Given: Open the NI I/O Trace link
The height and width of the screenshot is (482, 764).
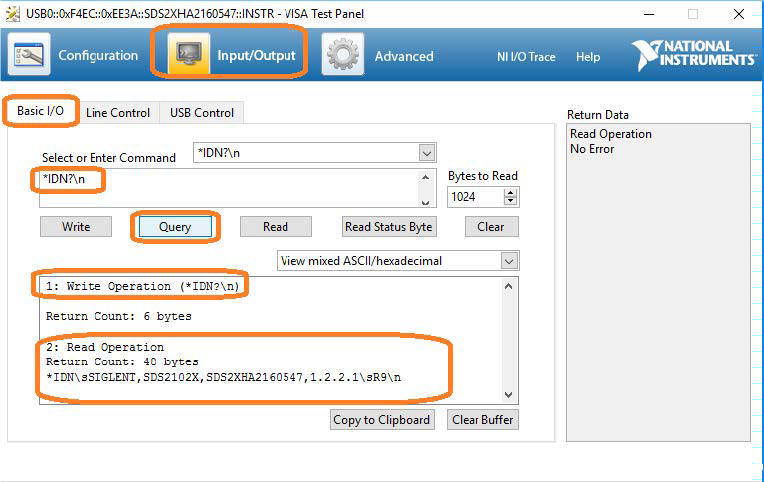Looking at the screenshot, I should 526,57.
